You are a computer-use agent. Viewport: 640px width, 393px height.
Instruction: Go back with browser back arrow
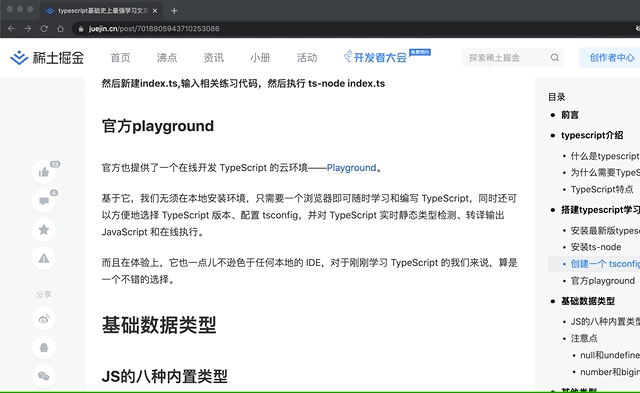pos(11,29)
